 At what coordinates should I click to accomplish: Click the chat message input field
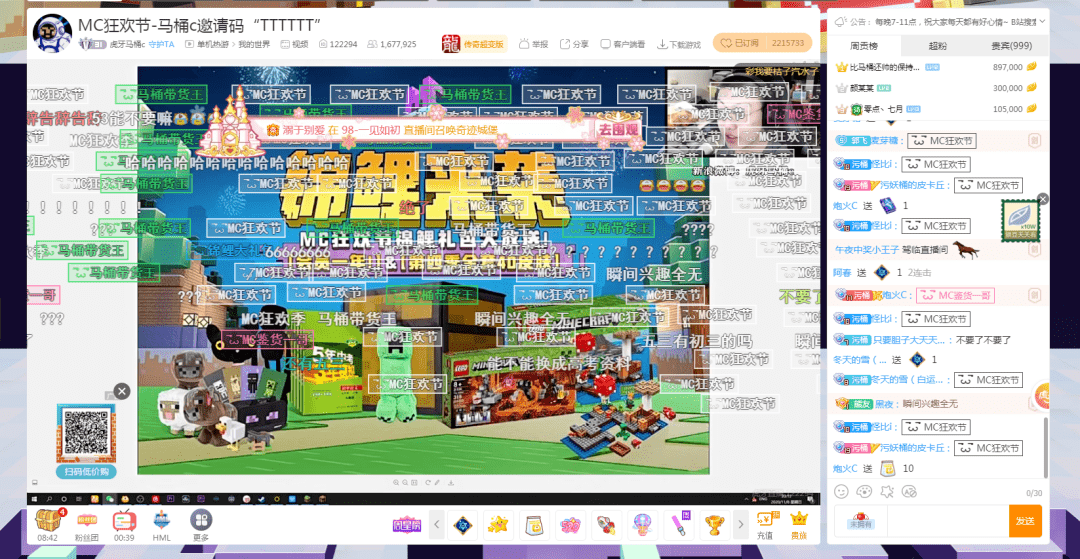click(x=920, y=520)
